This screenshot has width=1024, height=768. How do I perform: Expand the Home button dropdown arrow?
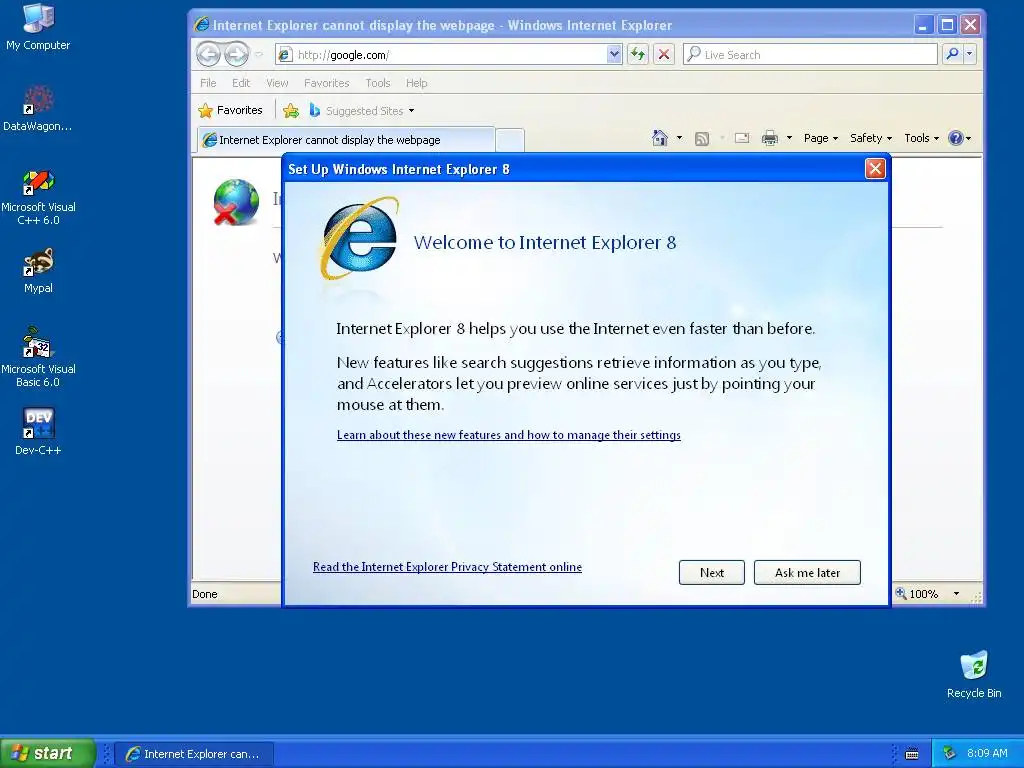pos(679,138)
